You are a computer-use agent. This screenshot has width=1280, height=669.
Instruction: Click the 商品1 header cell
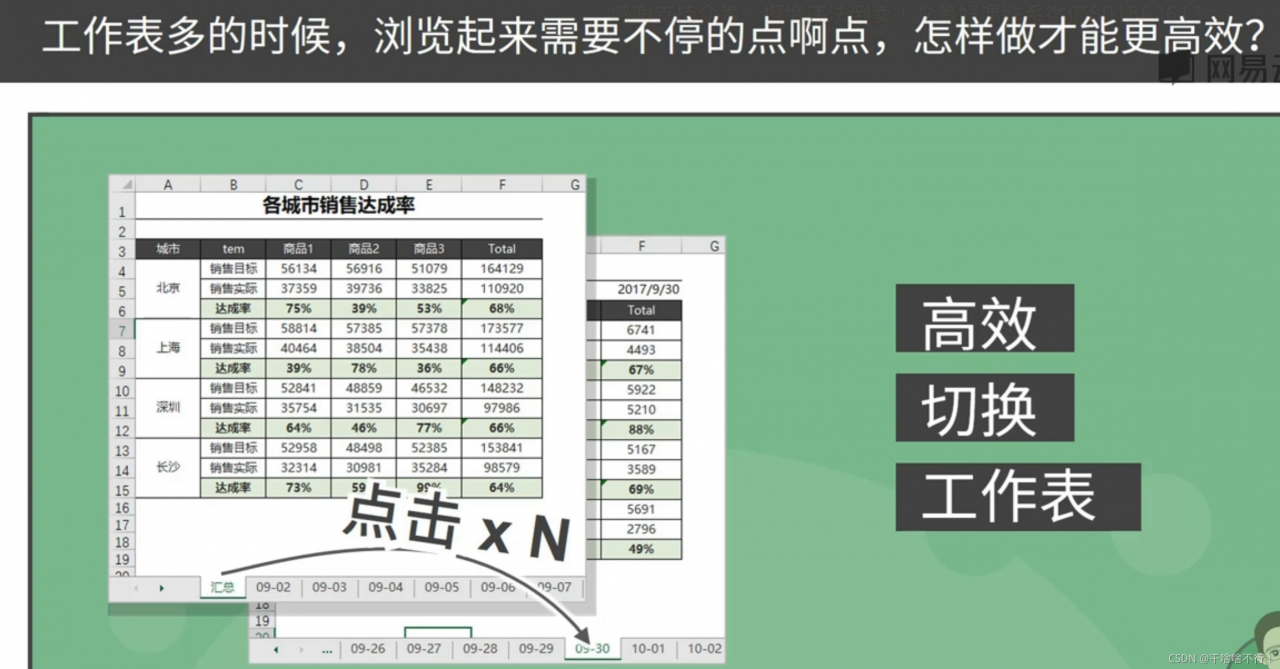click(x=298, y=249)
